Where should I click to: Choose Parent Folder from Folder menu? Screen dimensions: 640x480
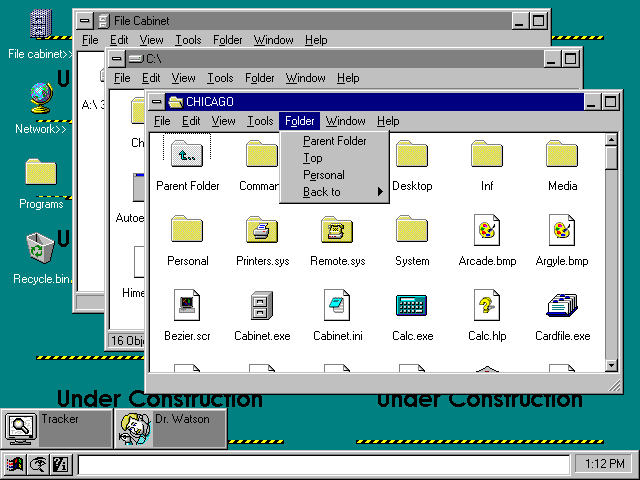point(335,141)
